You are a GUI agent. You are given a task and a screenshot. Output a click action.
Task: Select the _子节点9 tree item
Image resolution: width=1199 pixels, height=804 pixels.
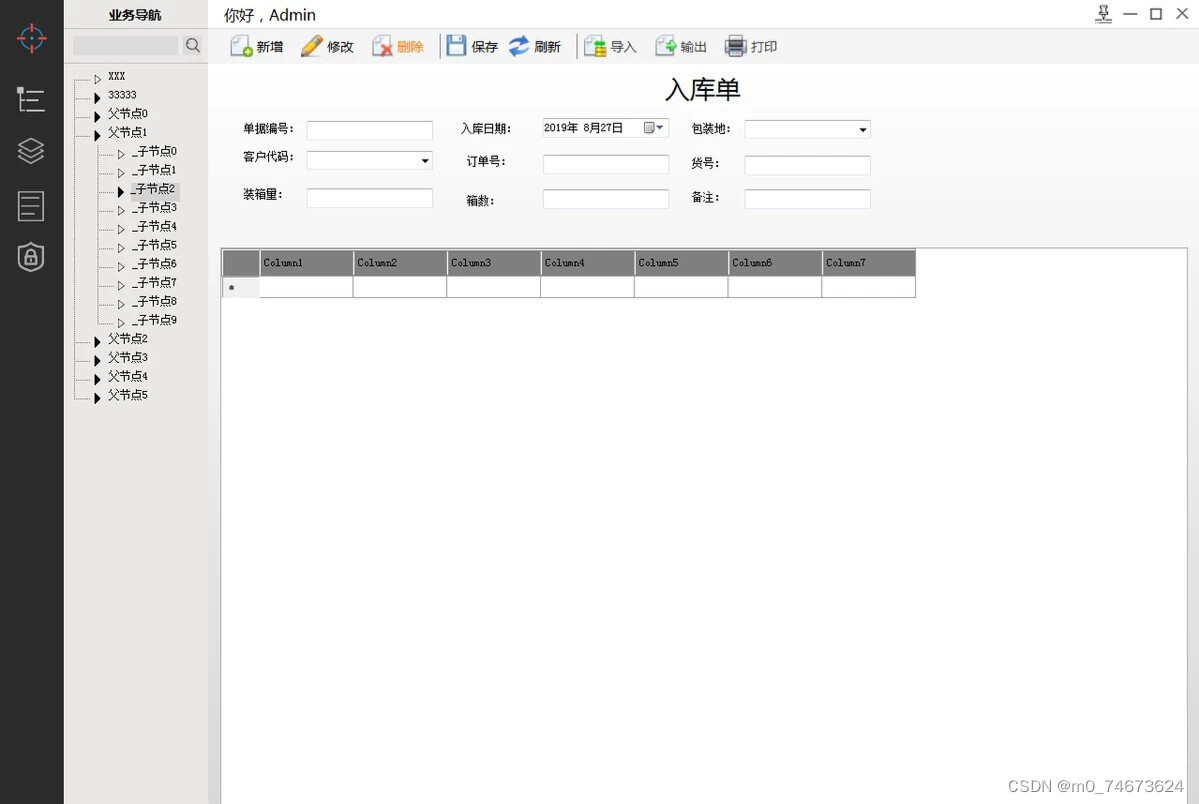[154, 320]
